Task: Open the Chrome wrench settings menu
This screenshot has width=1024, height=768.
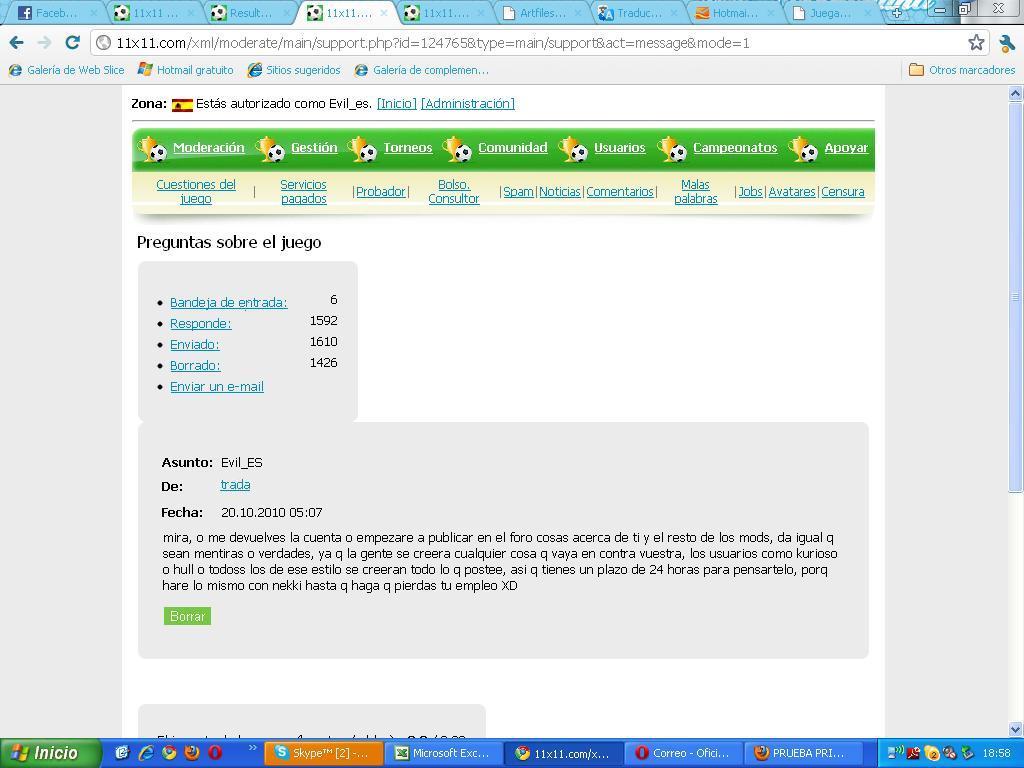Action: point(1007,43)
